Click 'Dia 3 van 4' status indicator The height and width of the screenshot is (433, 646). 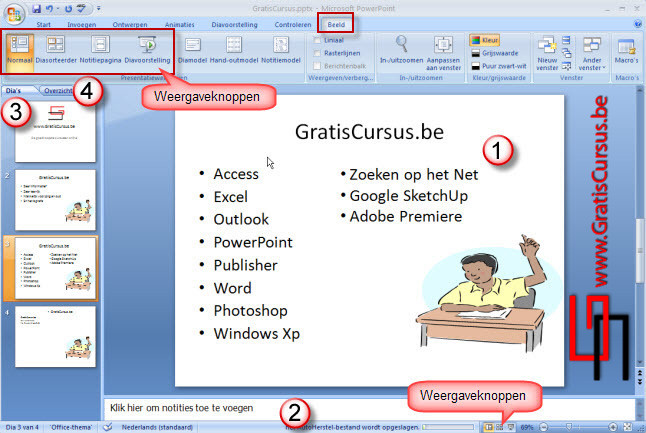pyautogui.click(x=22, y=427)
